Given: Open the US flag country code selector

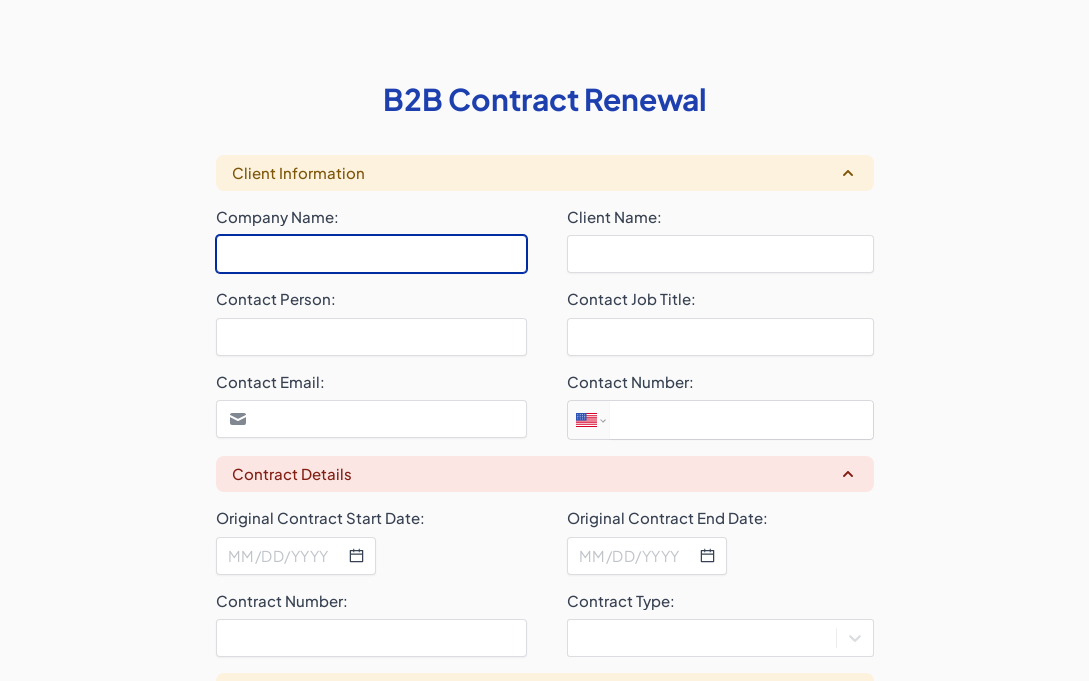Looking at the screenshot, I should tap(590, 420).
